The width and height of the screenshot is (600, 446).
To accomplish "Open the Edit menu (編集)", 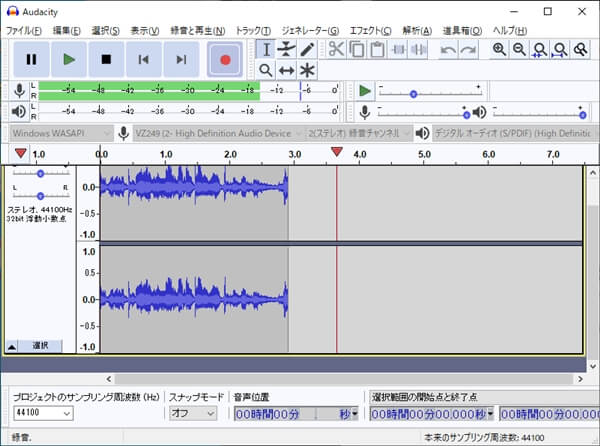I will 67,31.
